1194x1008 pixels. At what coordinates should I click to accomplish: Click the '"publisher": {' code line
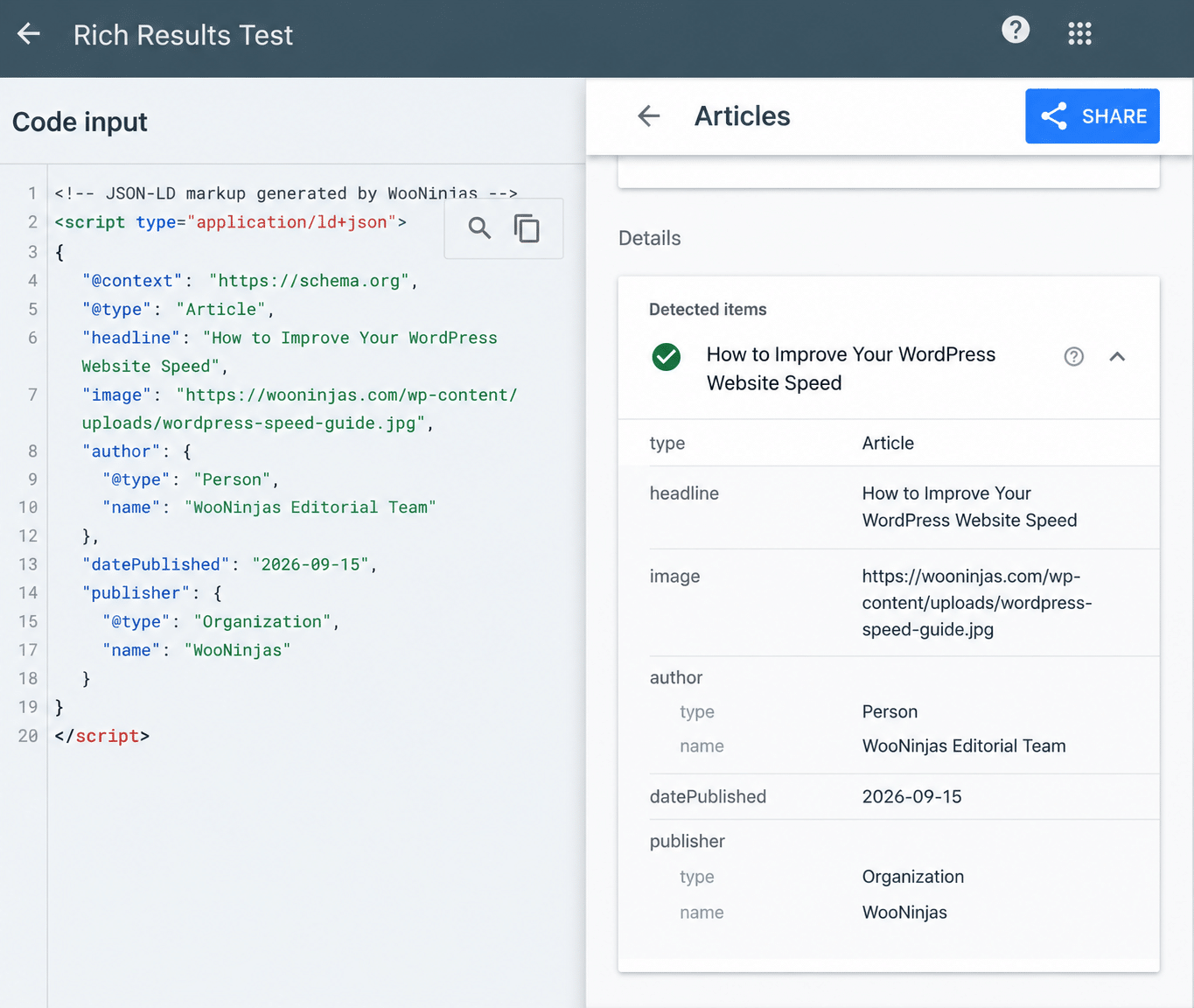152,592
